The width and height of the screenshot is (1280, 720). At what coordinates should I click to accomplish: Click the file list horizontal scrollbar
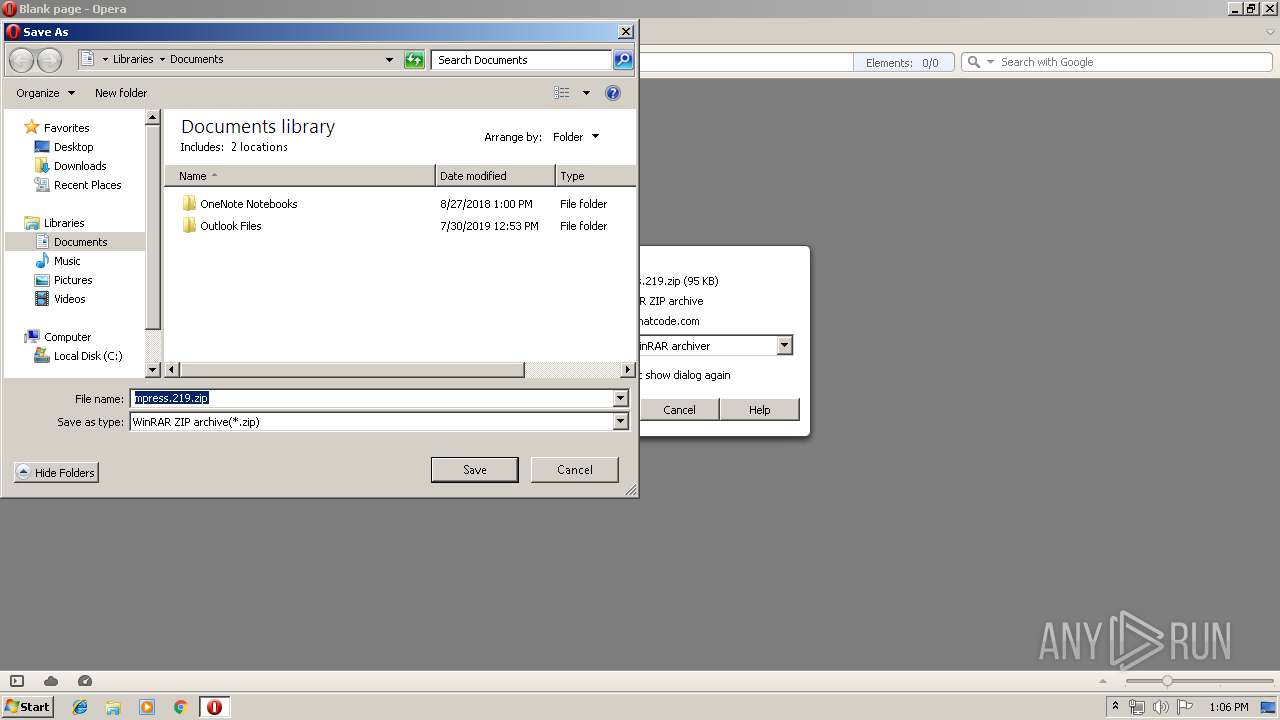coord(351,370)
